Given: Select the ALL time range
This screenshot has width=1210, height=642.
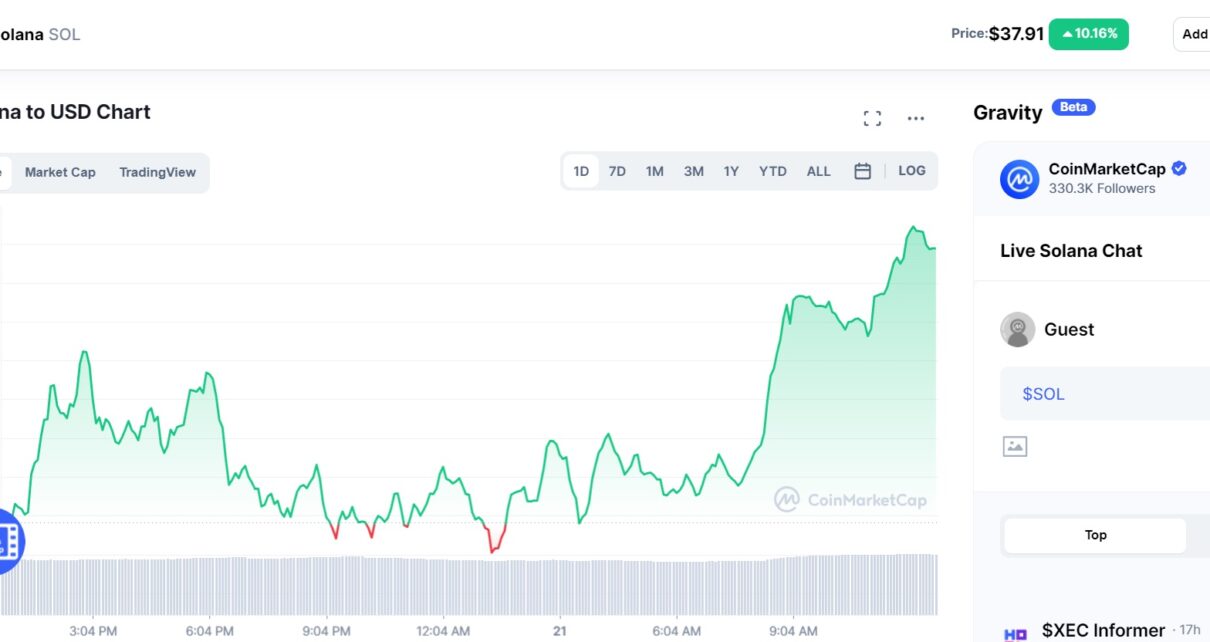Looking at the screenshot, I should (x=819, y=171).
